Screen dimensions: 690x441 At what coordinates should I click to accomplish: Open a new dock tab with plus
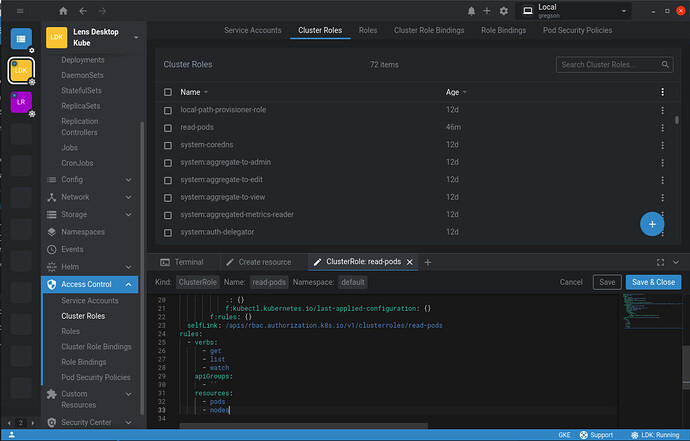(428, 262)
